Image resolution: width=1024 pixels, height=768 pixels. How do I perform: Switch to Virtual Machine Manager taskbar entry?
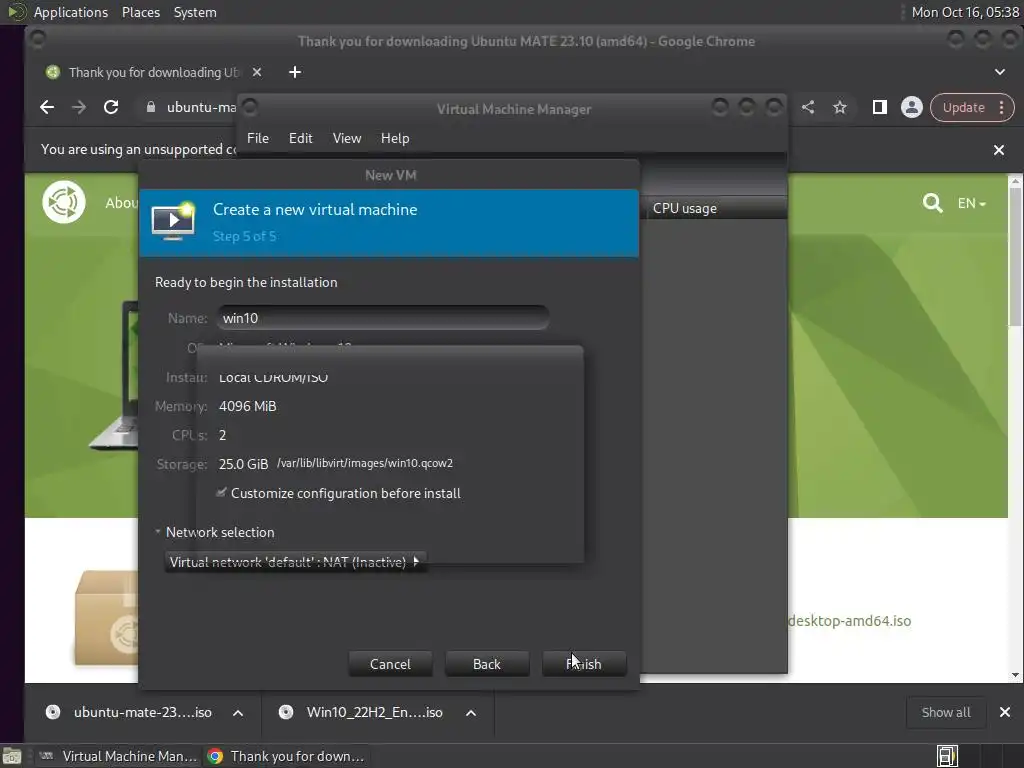(118, 756)
